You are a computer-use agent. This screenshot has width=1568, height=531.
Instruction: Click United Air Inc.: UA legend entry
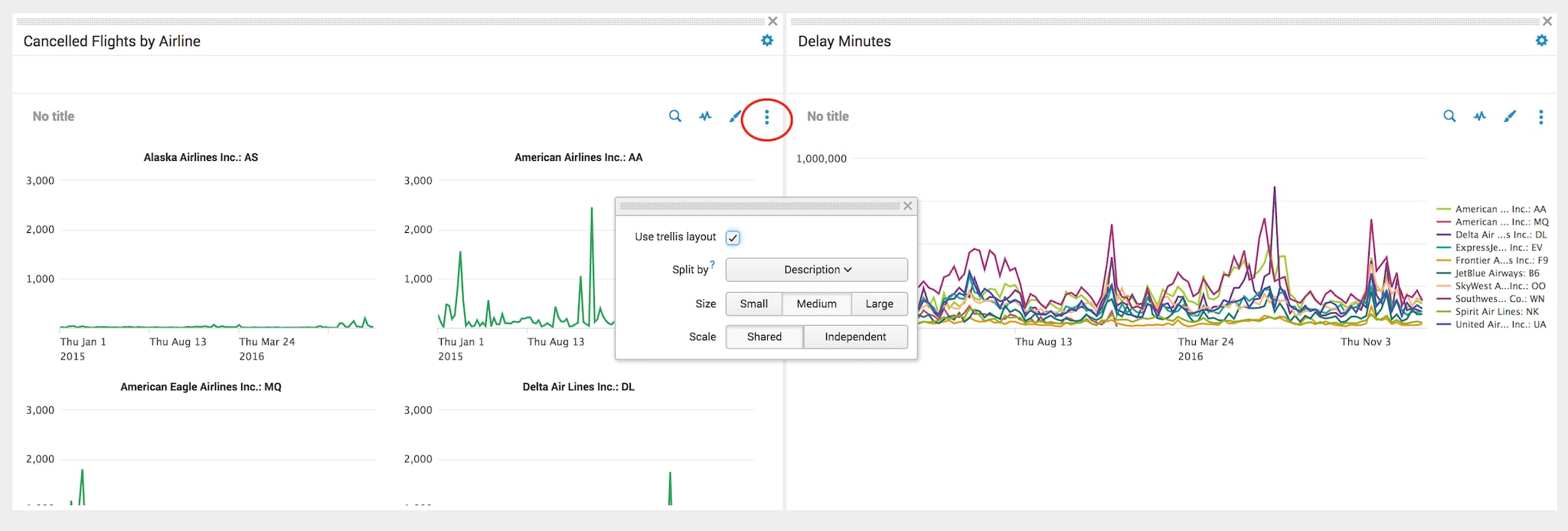click(x=1491, y=325)
